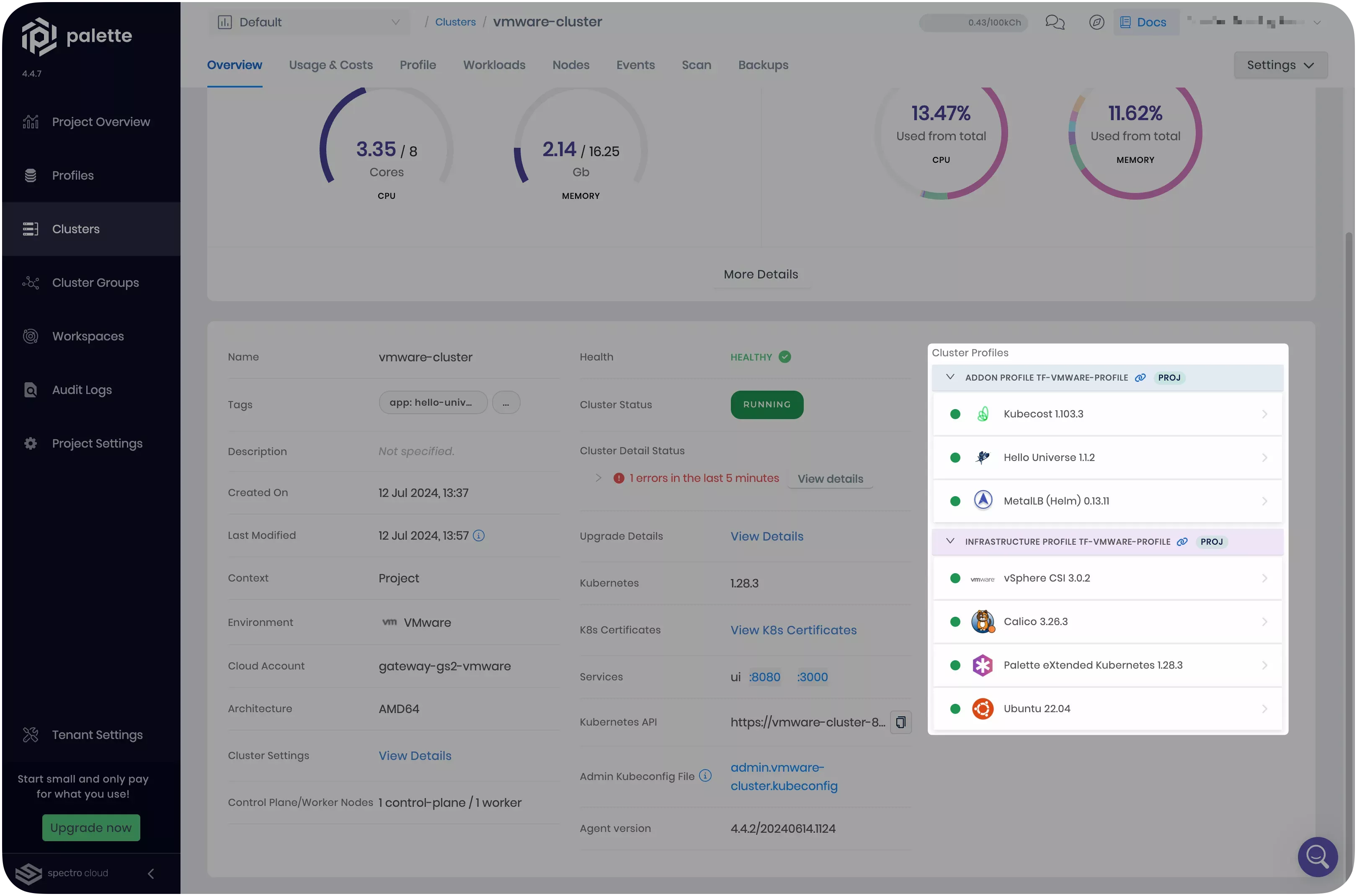Open the user account dropdown

point(1255,22)
